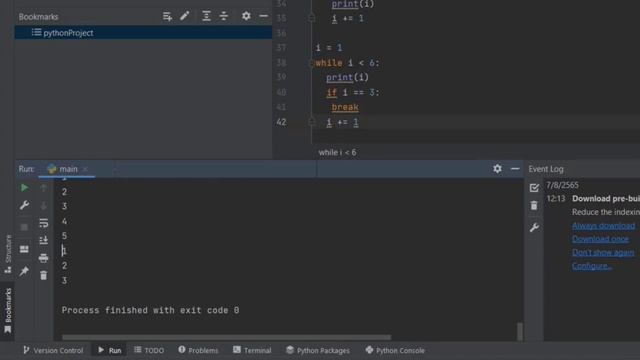
Task: Click line number 42 in gutter
Action: 281,122
